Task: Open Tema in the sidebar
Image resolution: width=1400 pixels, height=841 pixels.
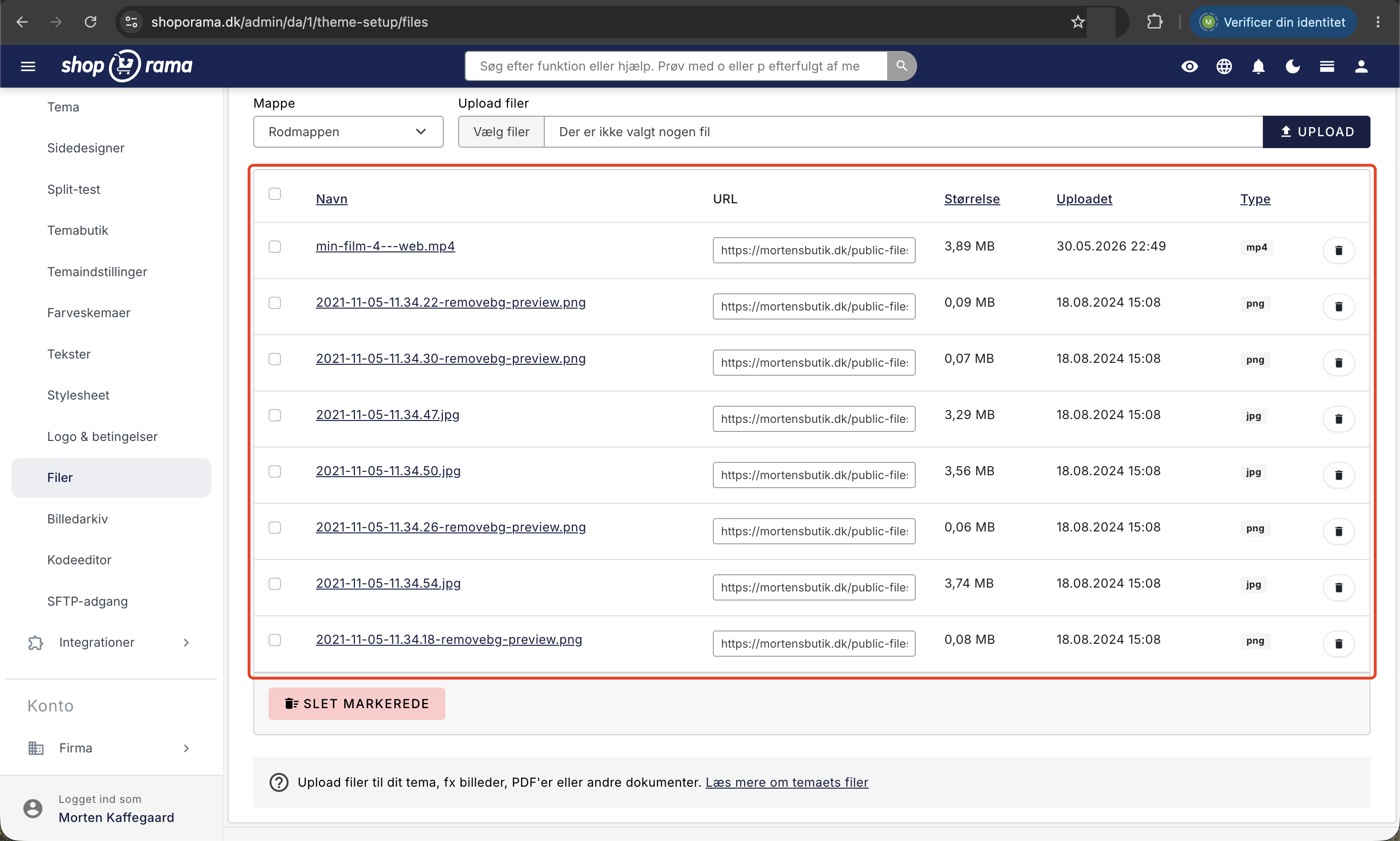Action: [63, 107]
